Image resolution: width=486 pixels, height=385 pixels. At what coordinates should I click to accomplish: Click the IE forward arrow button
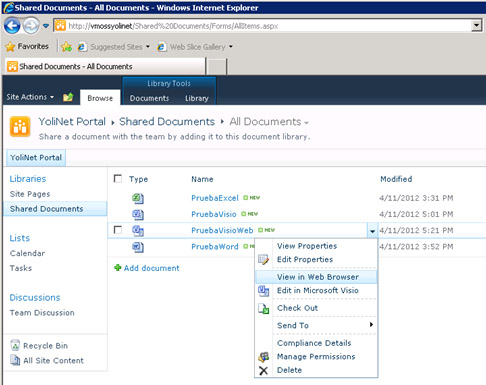(31, 26)
